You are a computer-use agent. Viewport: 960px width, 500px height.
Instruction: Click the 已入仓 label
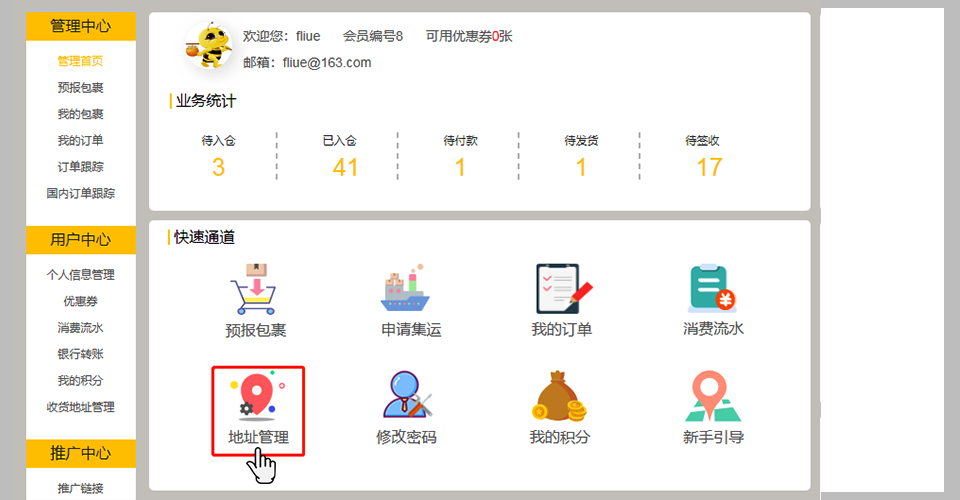(x=339, y=141)
